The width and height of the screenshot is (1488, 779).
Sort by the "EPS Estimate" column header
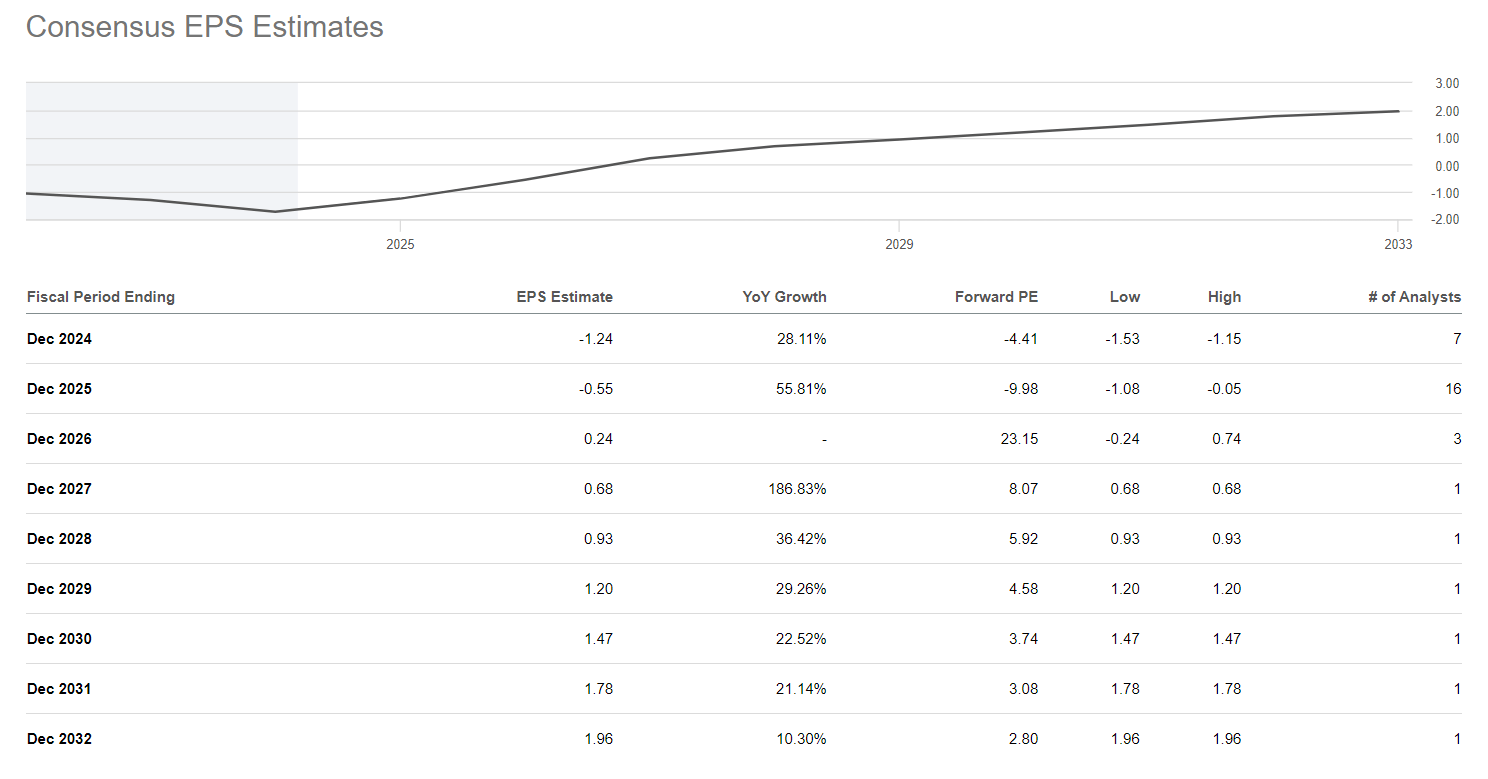coord(564,297)
